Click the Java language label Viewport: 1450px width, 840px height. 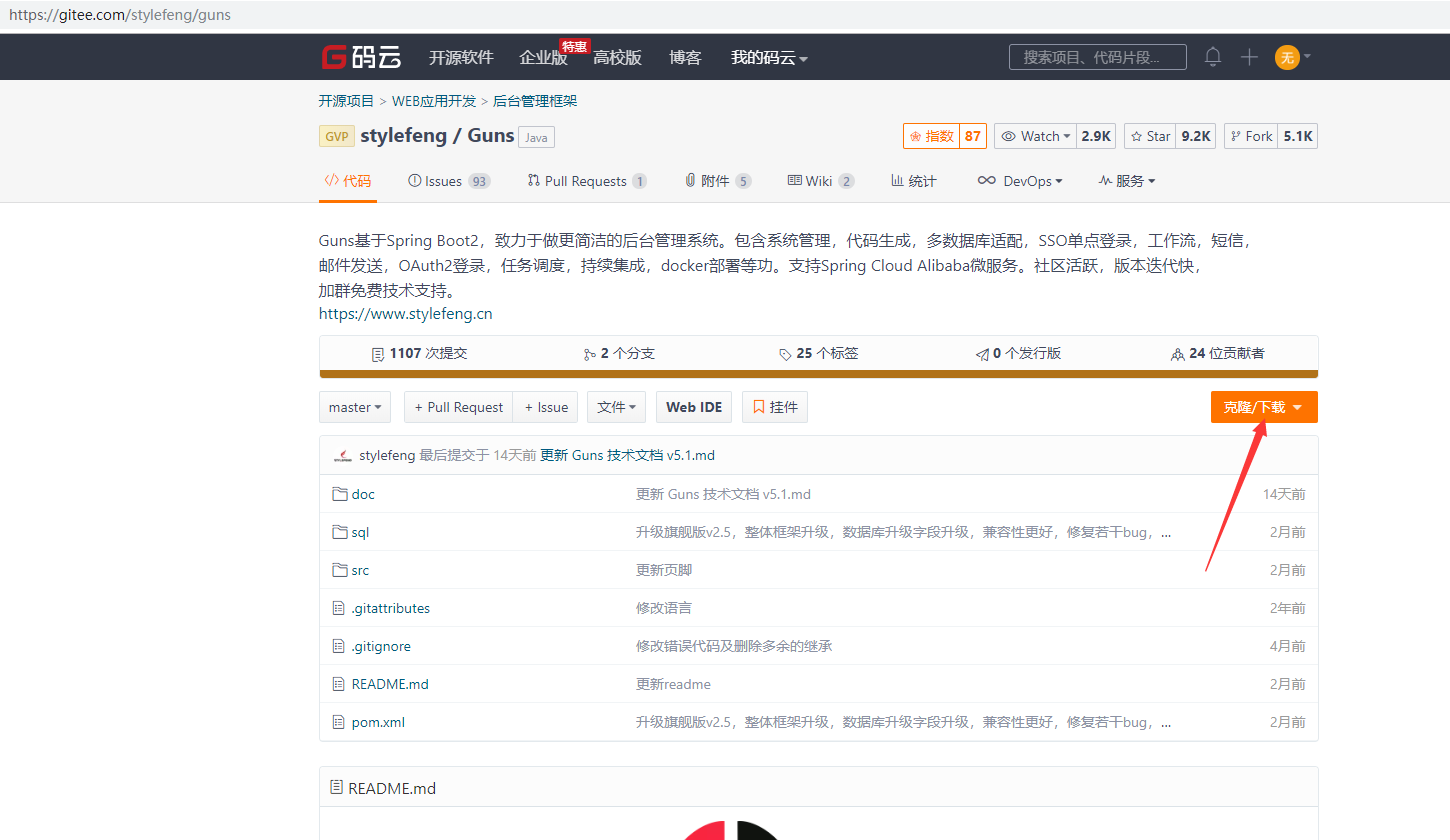tap(536, 137)
